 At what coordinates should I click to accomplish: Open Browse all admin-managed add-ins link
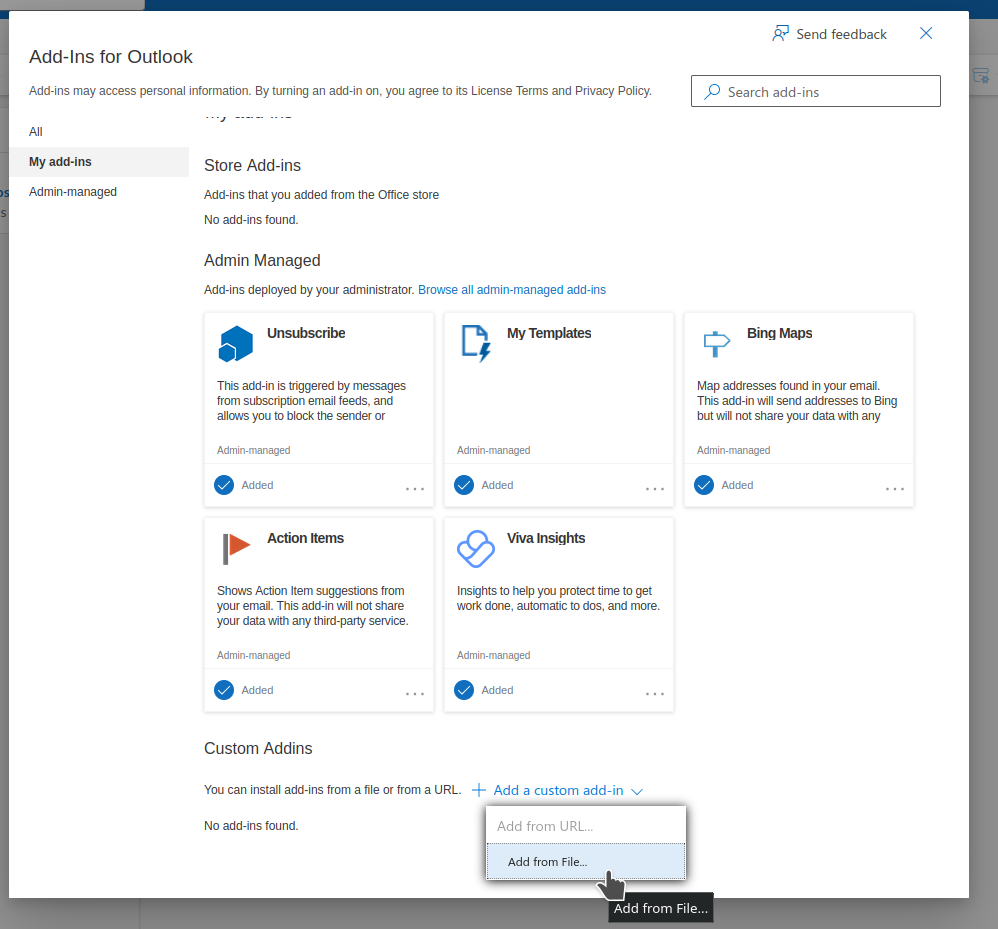click(512, 289)
